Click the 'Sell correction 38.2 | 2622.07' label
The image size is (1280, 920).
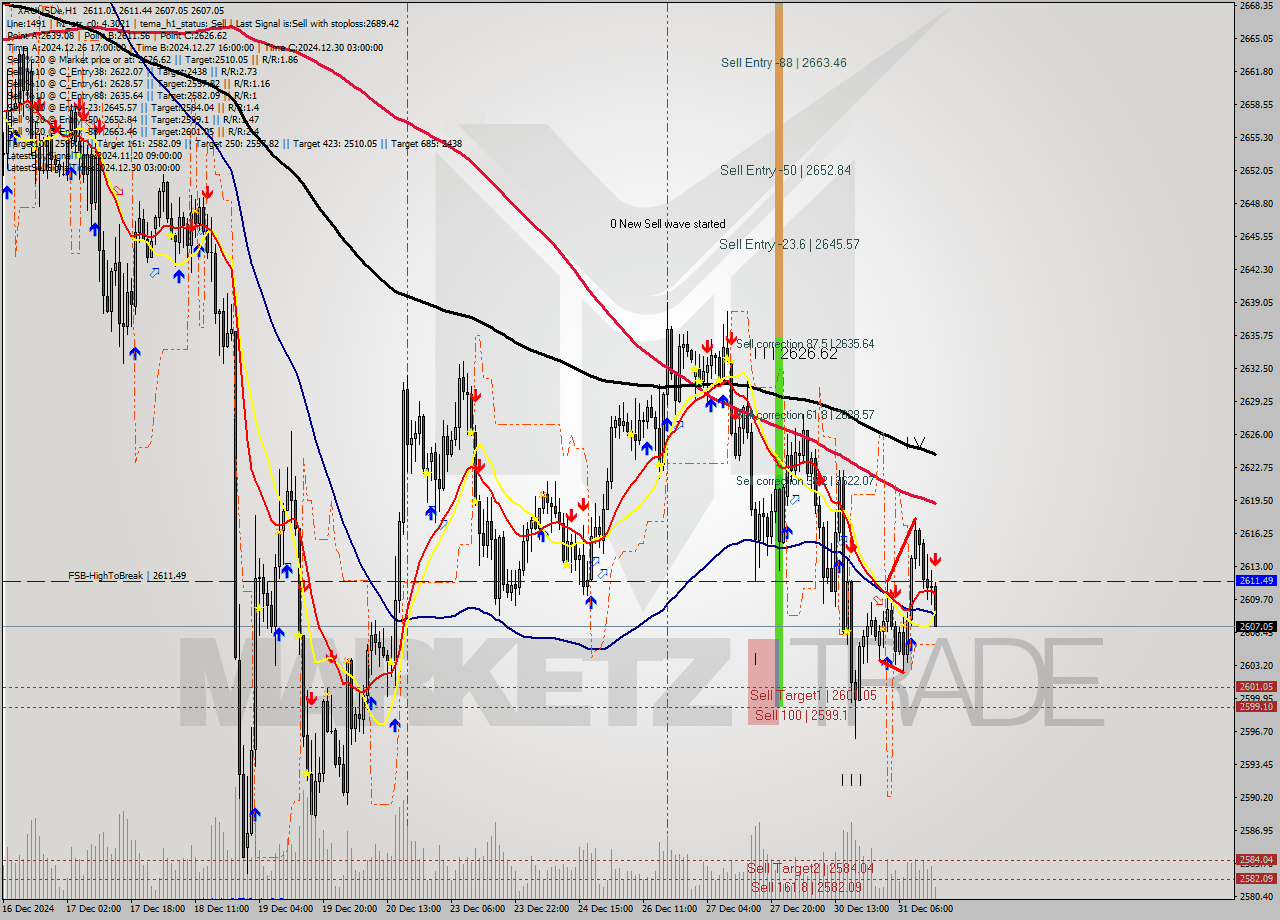pyautogui.click(x=805, y=481)
